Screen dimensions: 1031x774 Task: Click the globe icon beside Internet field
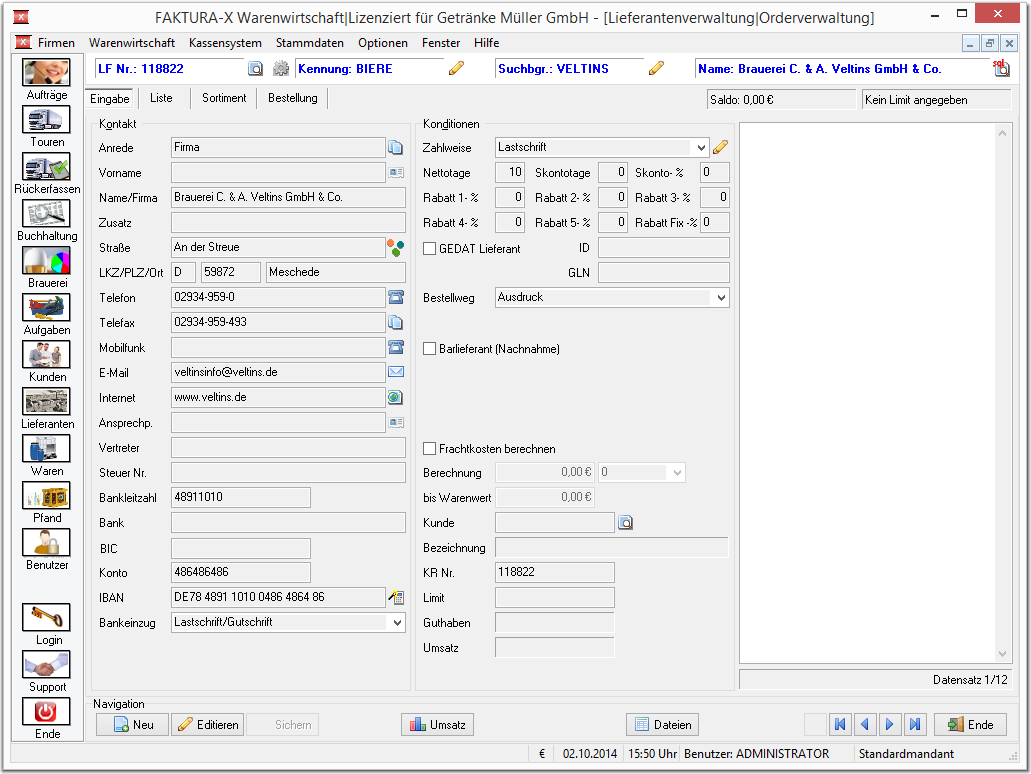click(x=395, y=397)
